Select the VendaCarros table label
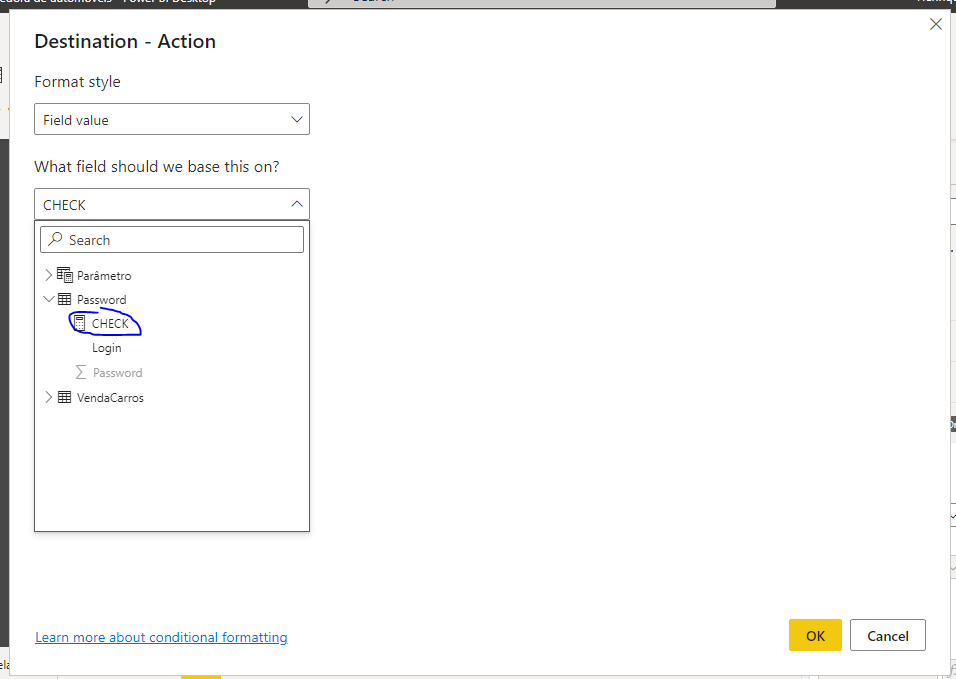956x679 pixels. (110, 398)
